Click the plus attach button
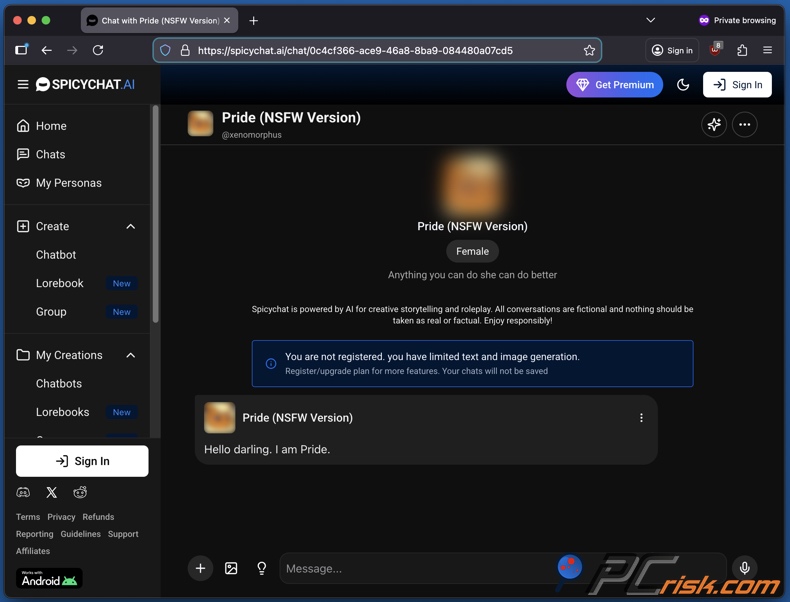 coord(200,568)
